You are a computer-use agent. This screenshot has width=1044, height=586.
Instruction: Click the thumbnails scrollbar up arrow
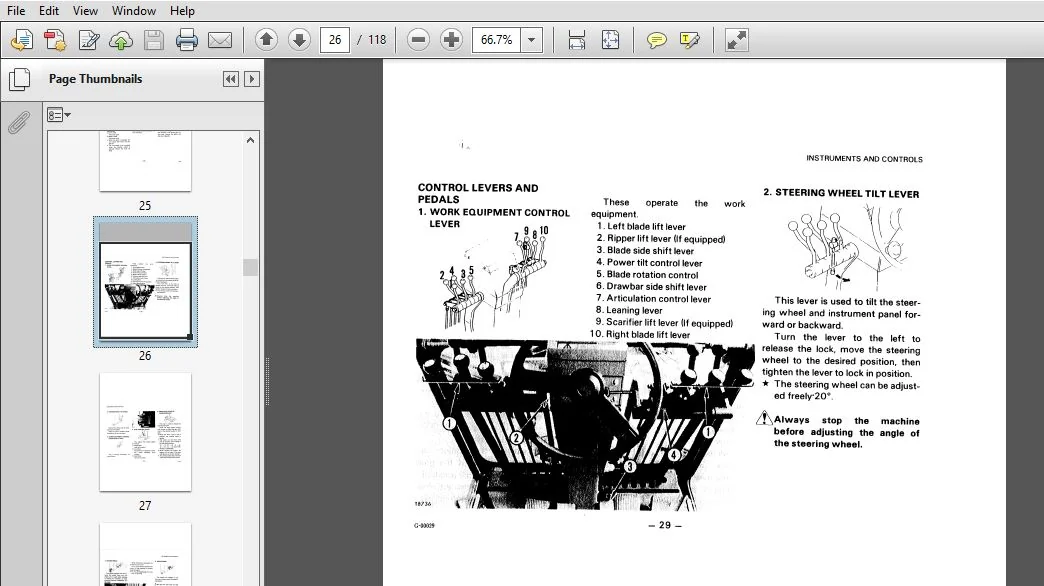coord(250,140)
